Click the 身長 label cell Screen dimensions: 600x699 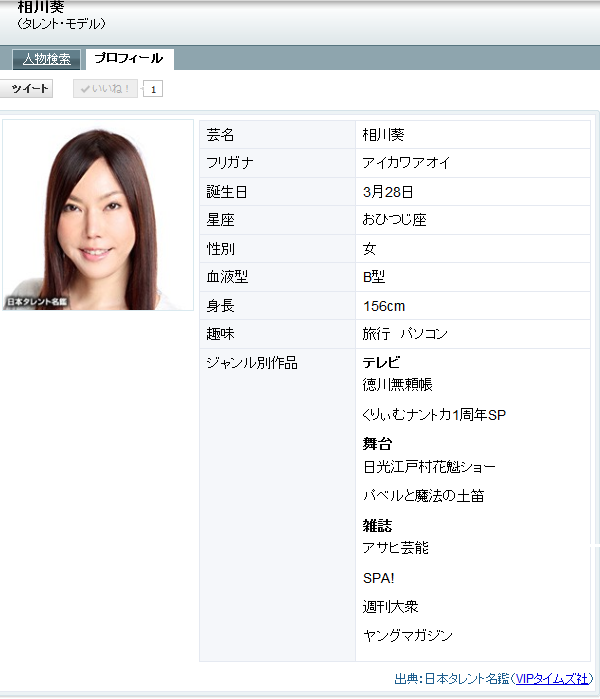(x=277, y=306)
